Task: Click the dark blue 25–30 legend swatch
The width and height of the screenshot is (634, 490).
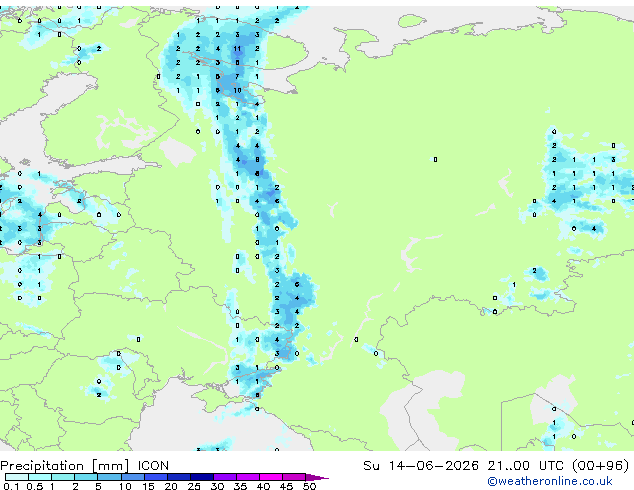Action: (x=201, y=477)
